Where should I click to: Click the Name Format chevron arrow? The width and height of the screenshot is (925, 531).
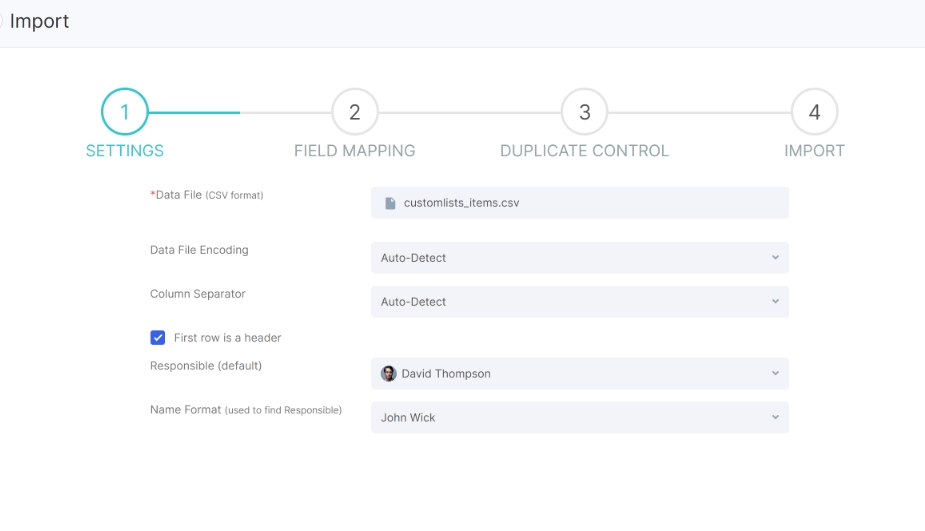coord(775,417)
